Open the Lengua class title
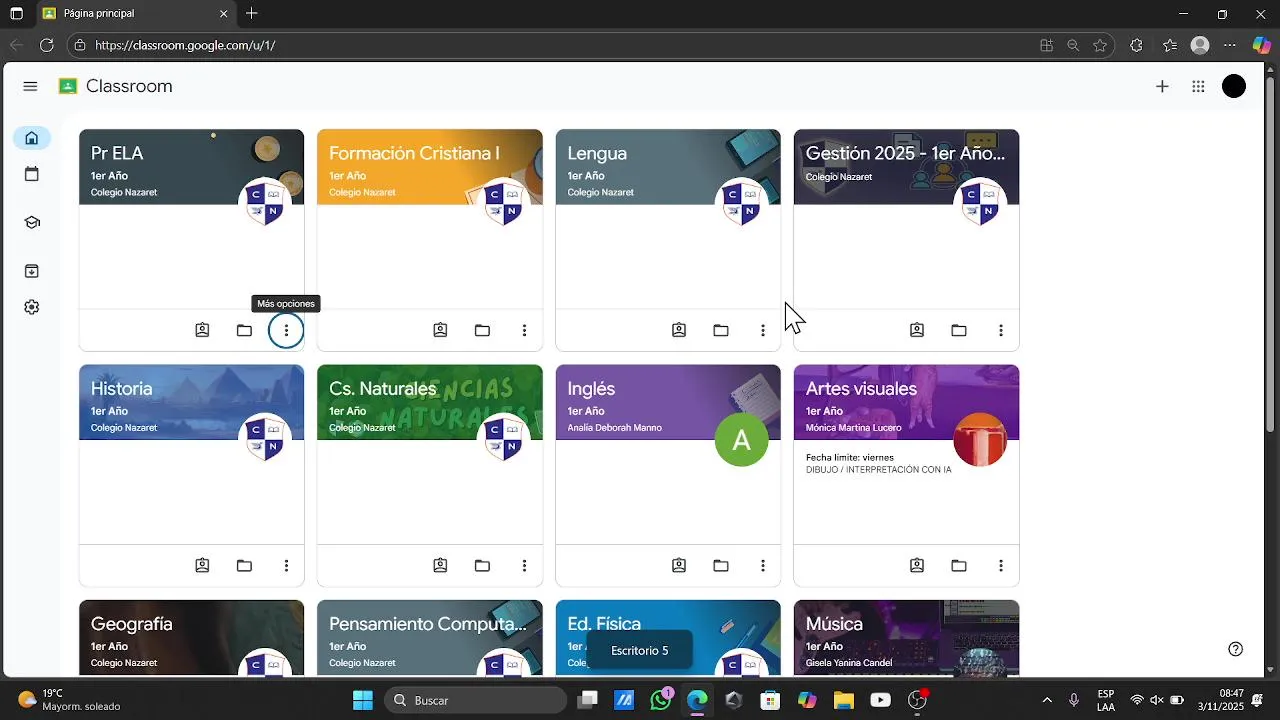 click(597, 153)
